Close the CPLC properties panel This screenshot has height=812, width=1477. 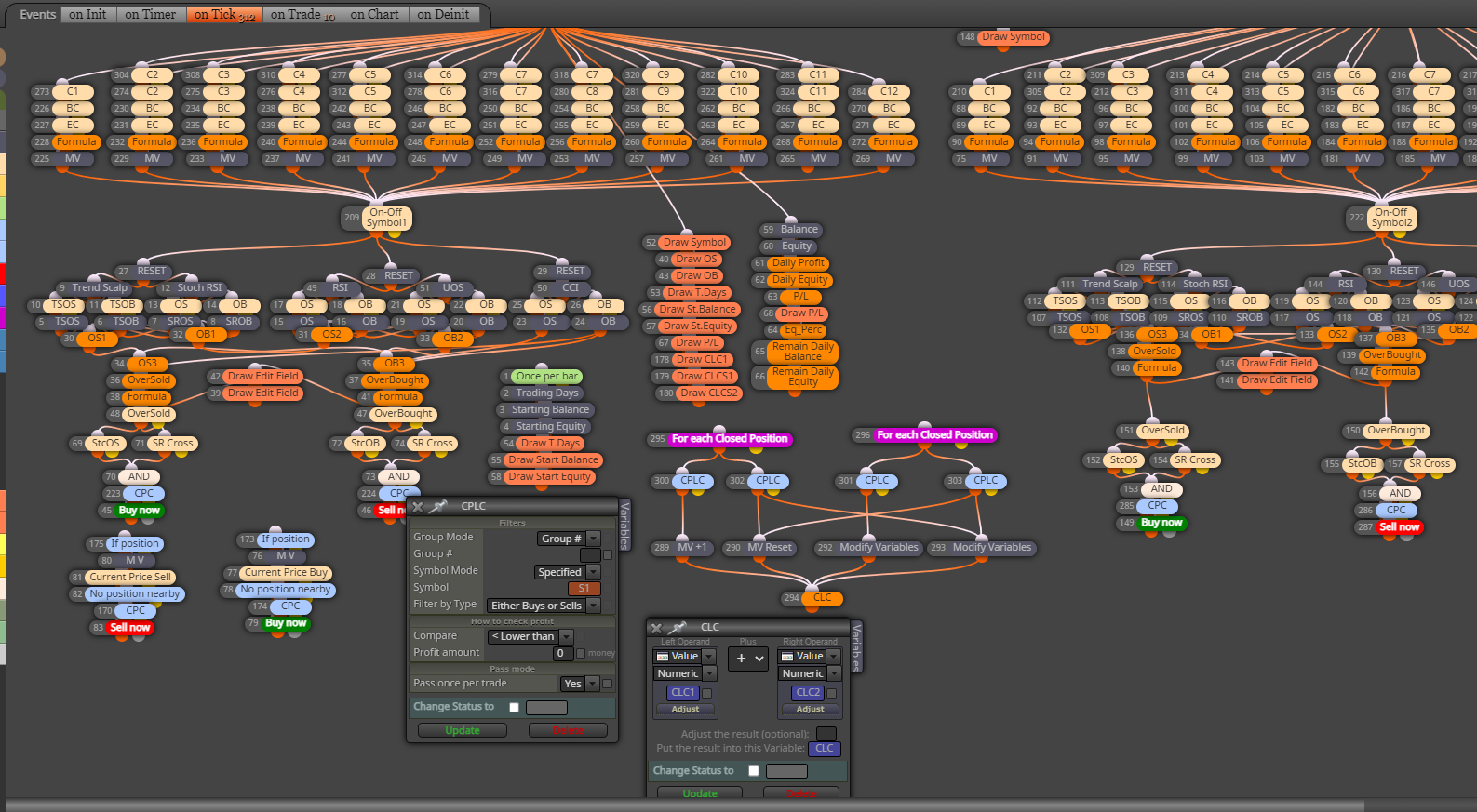[x=418, y=507]
